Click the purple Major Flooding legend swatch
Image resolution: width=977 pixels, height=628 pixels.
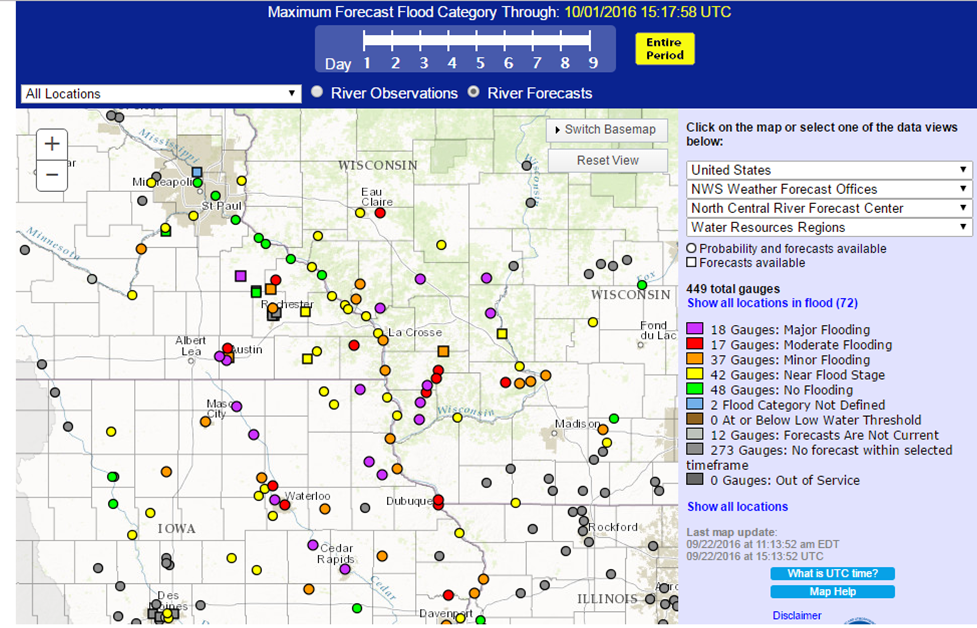695,328
